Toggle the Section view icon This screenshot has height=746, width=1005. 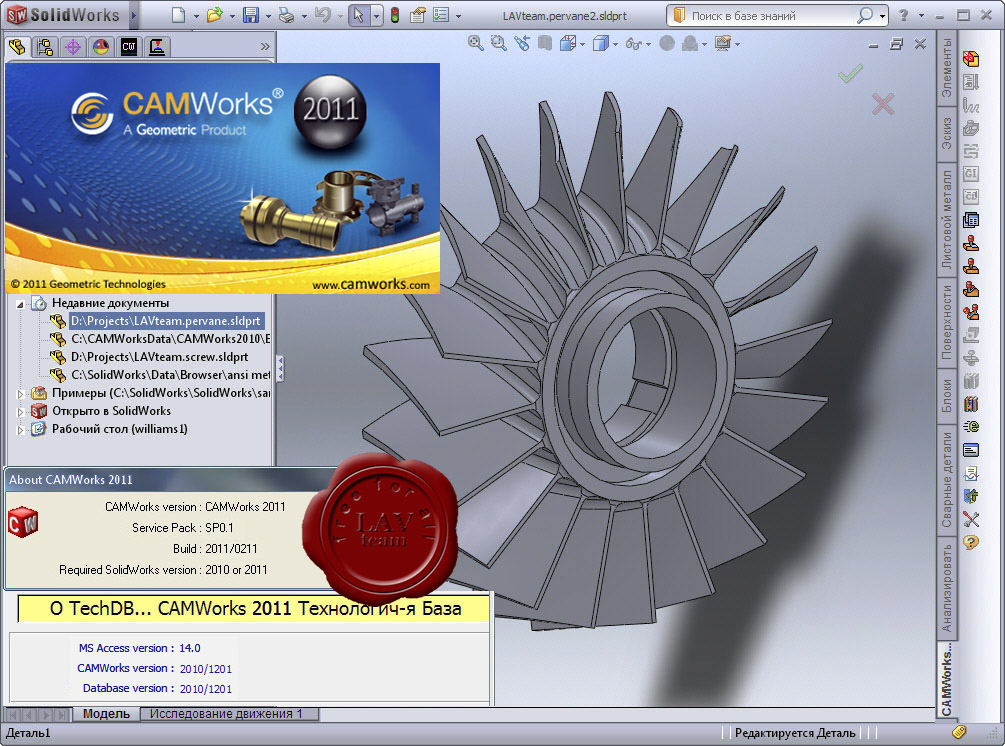pyautogui.click(x=545, y=44)
